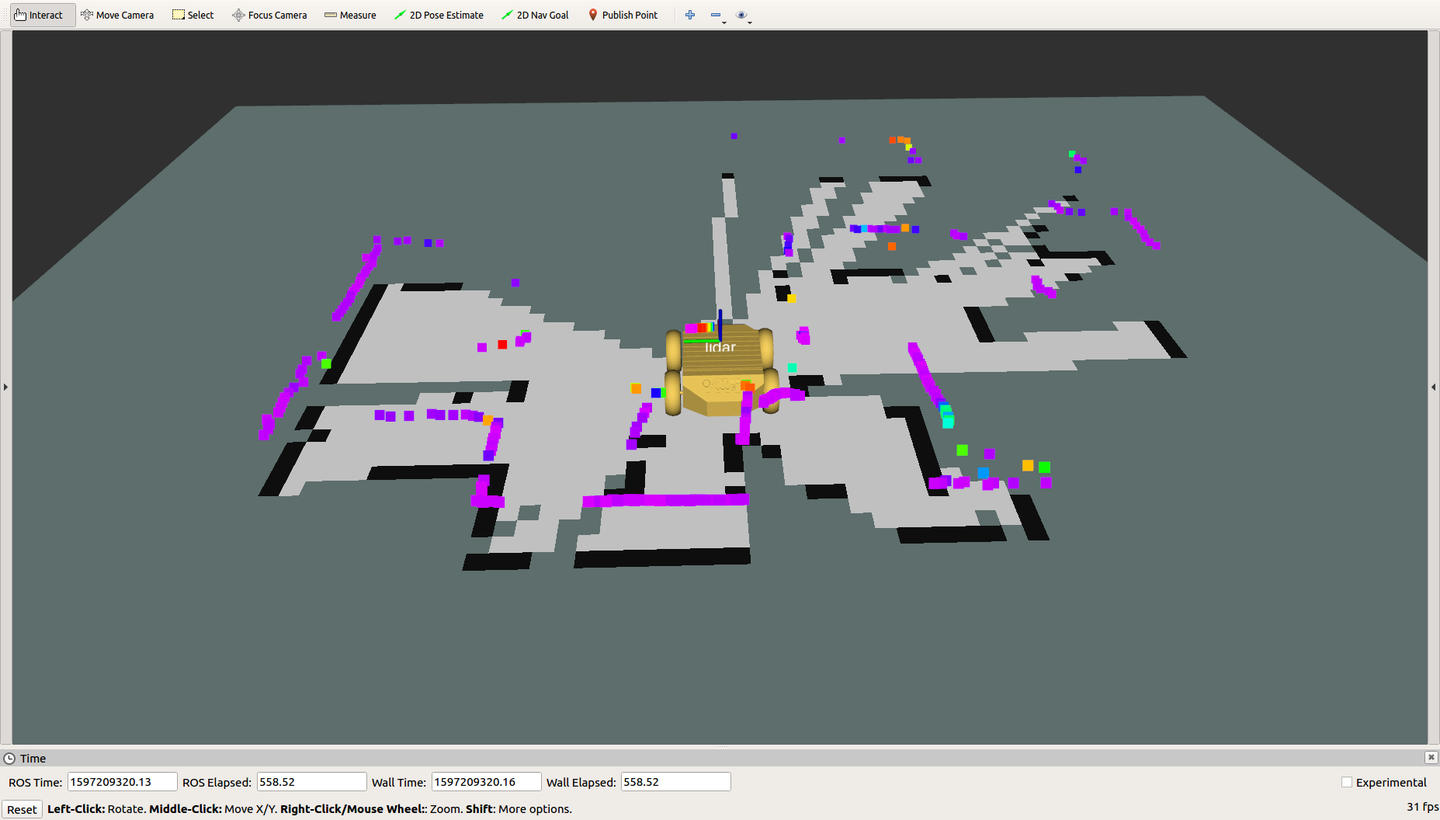Choose the 2D Nav Goal tool
This screenshot has height=820, width=1440.
point(536,15)
